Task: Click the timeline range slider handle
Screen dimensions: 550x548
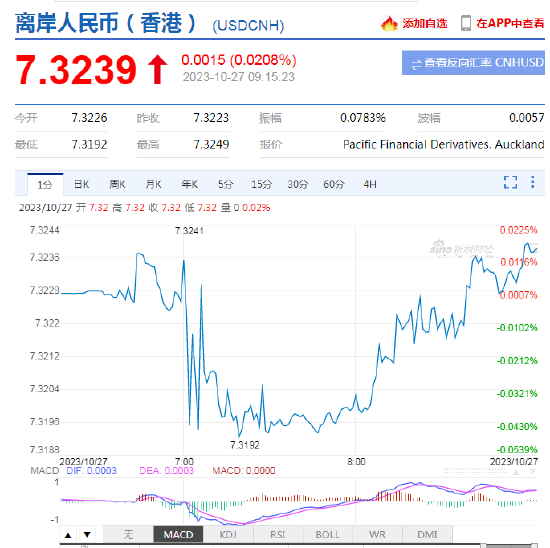Action: [484, 546]
